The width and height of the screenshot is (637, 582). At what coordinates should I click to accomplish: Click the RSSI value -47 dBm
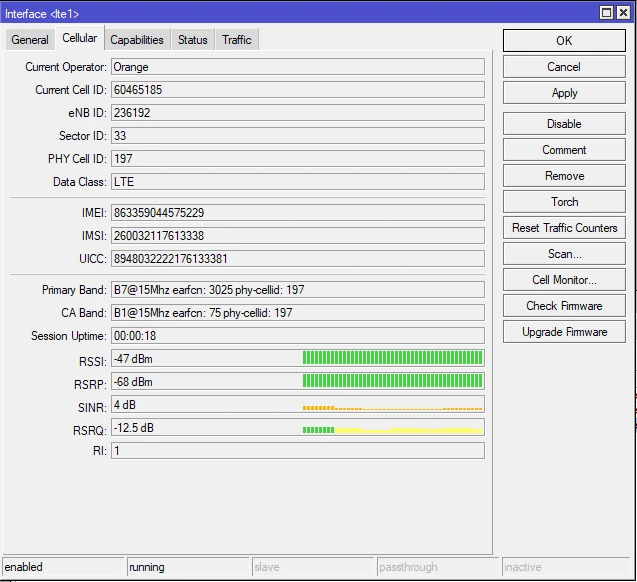tap(133, 359)
